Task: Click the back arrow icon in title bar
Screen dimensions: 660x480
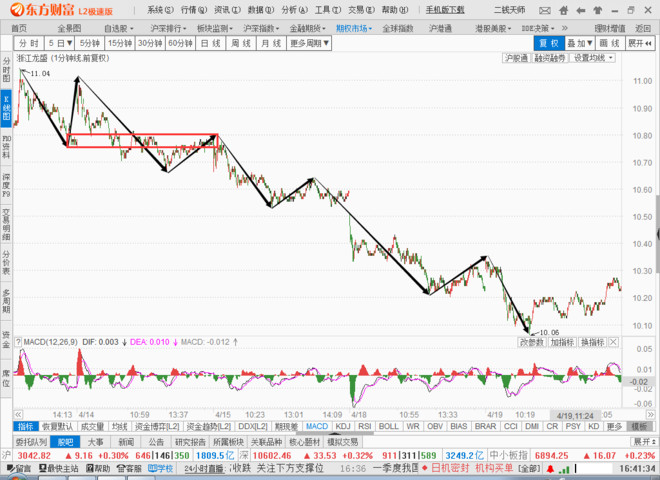Action: pyautogui.click(x=581, y=11)
